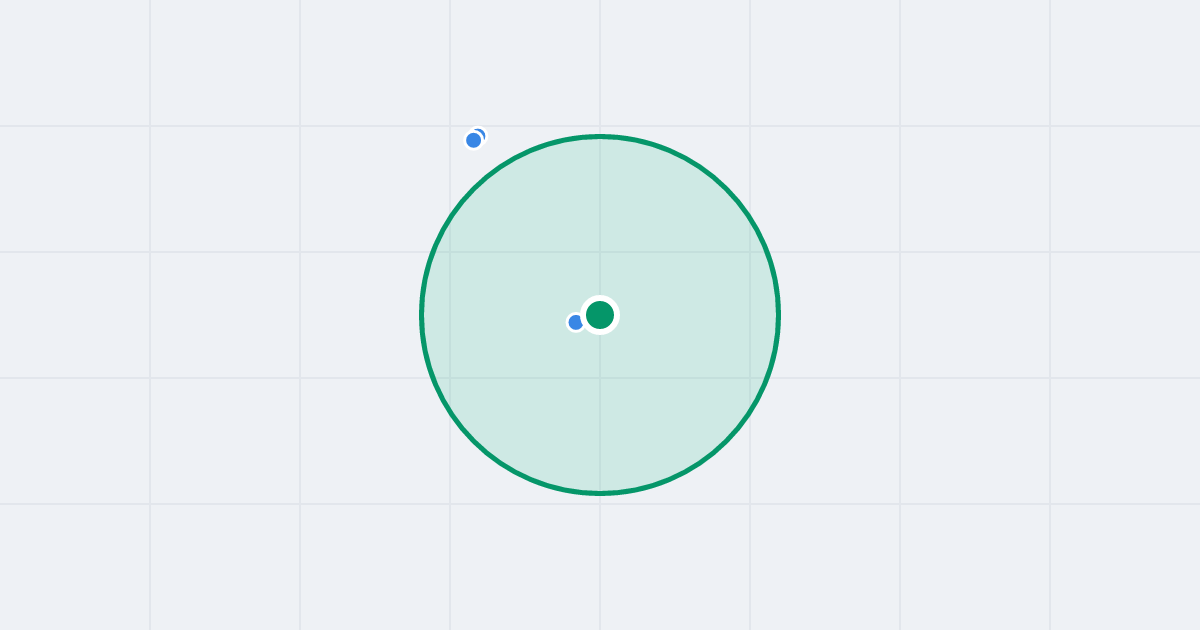Select the green center marker of the circle
This screenshot has height=630, width=1200.
tap(600, 315)
